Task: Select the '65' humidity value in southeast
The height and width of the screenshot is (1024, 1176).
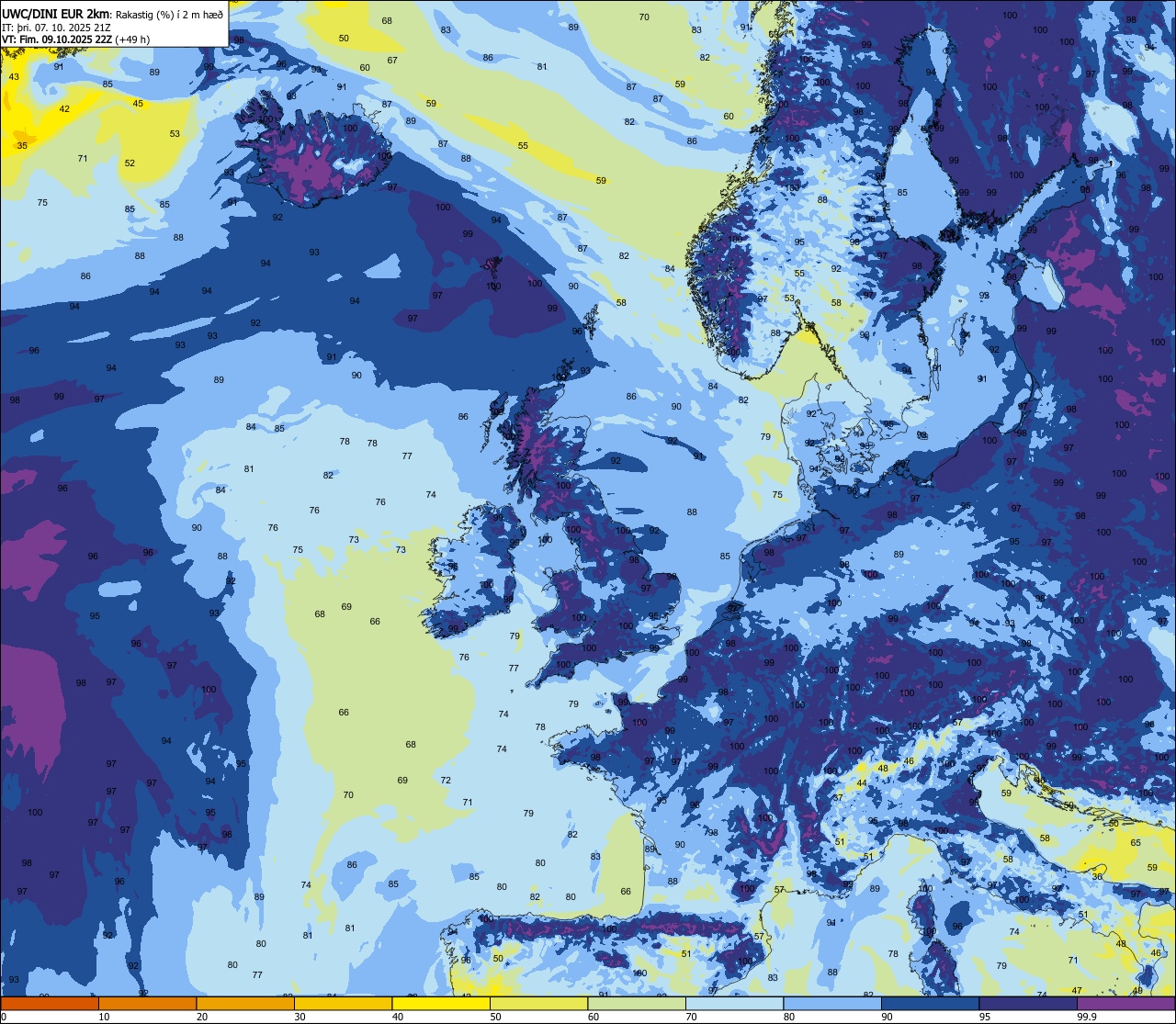Action: coord(1136,842)
